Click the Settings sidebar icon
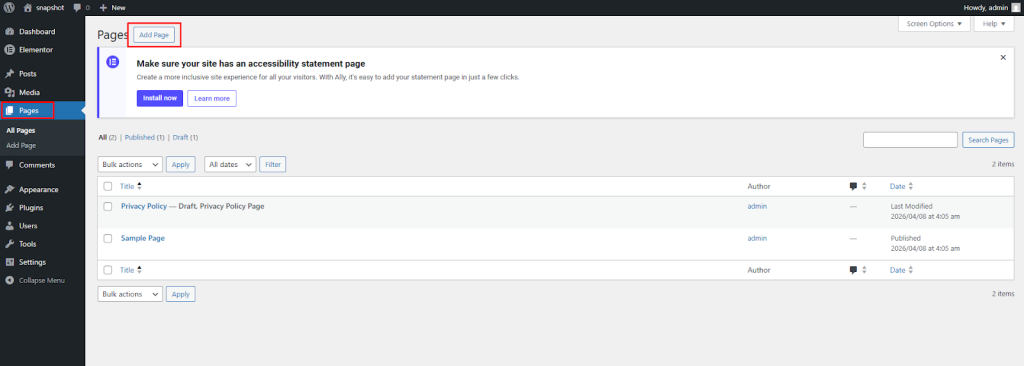Viewport: 1024px width, 366px height. pos(10,262)
